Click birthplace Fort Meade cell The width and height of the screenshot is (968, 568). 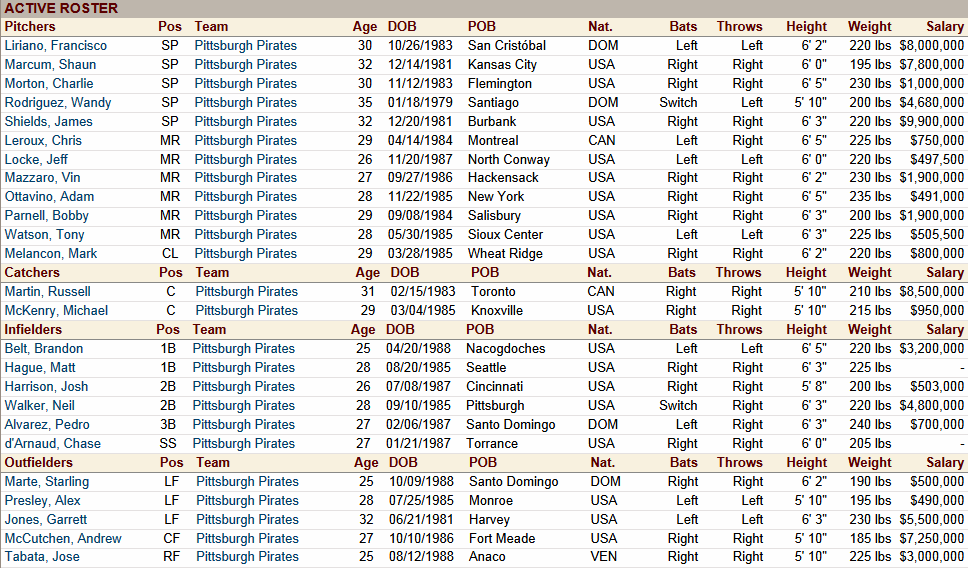502,539
